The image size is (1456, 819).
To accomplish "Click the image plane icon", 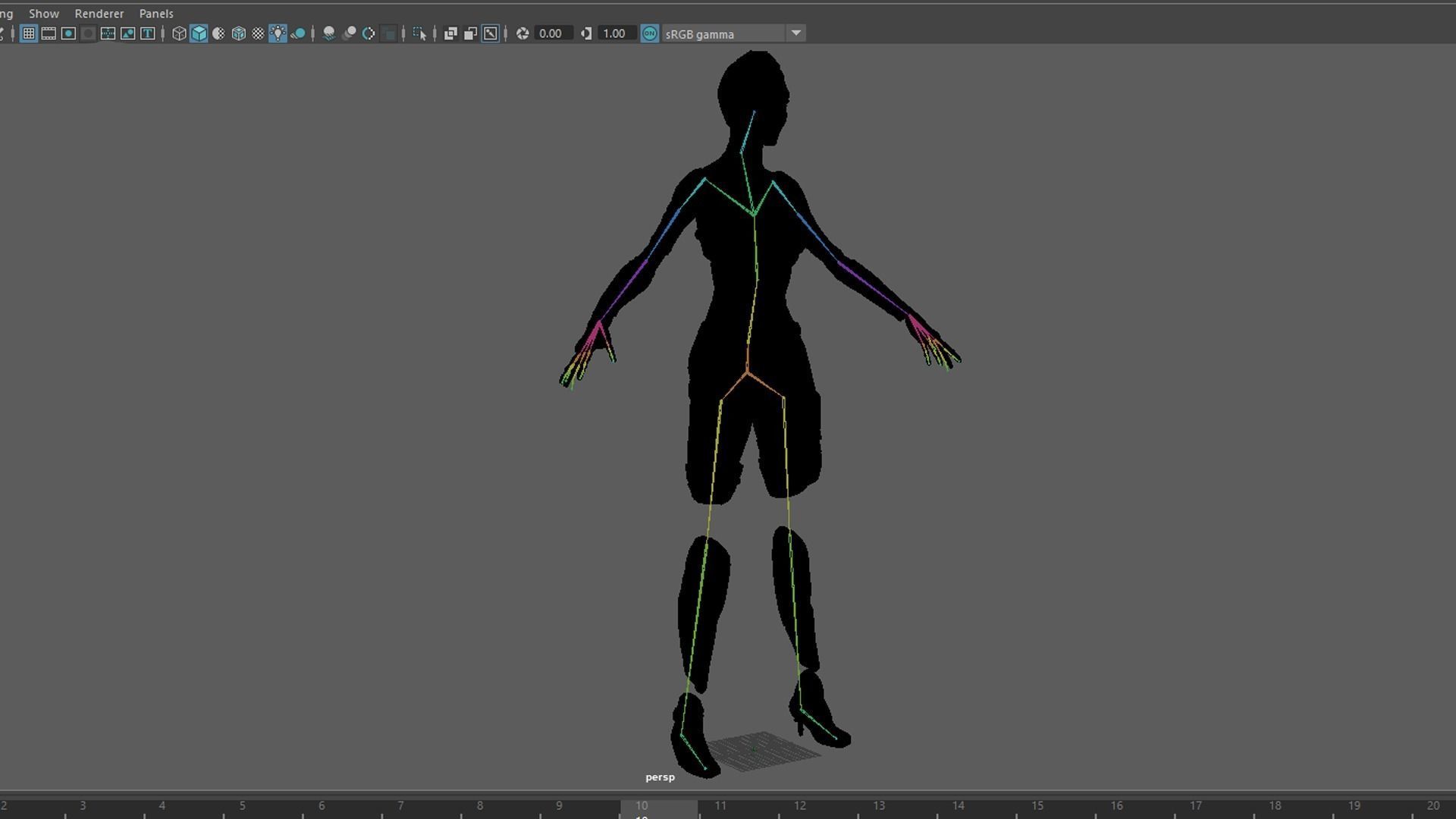I will [127, 33].
